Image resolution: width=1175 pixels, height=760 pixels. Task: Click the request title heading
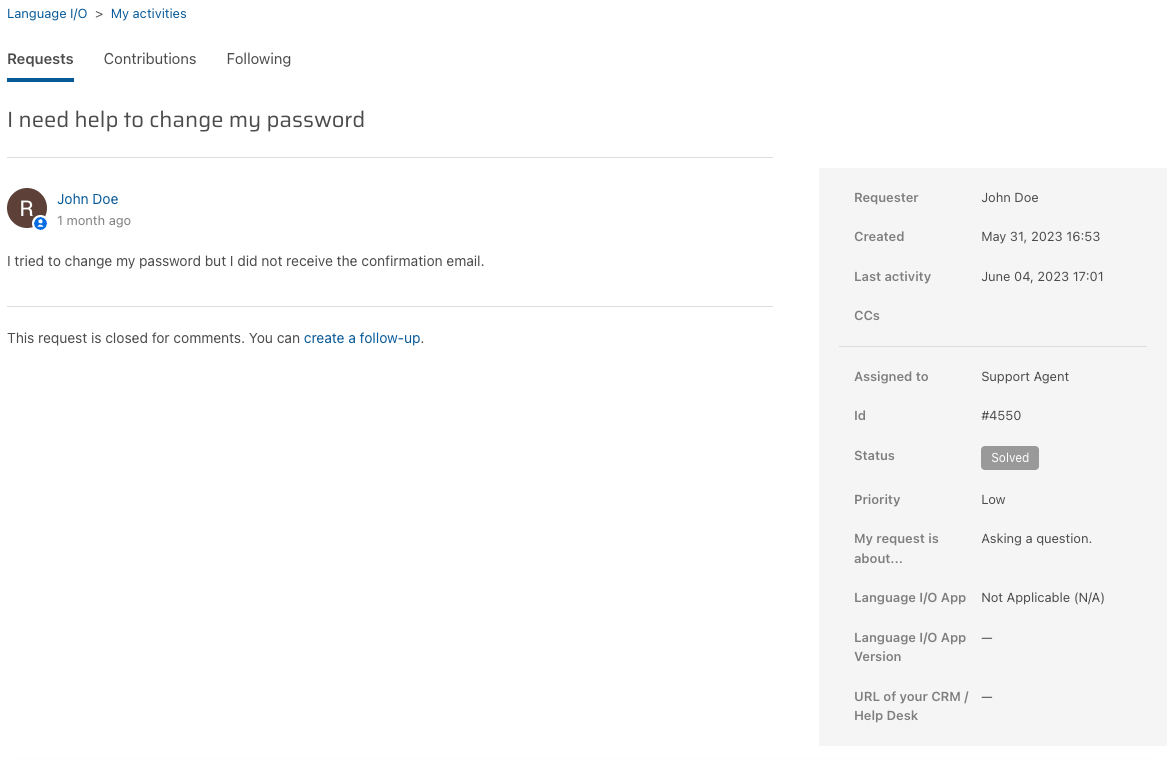coord(186,120)
